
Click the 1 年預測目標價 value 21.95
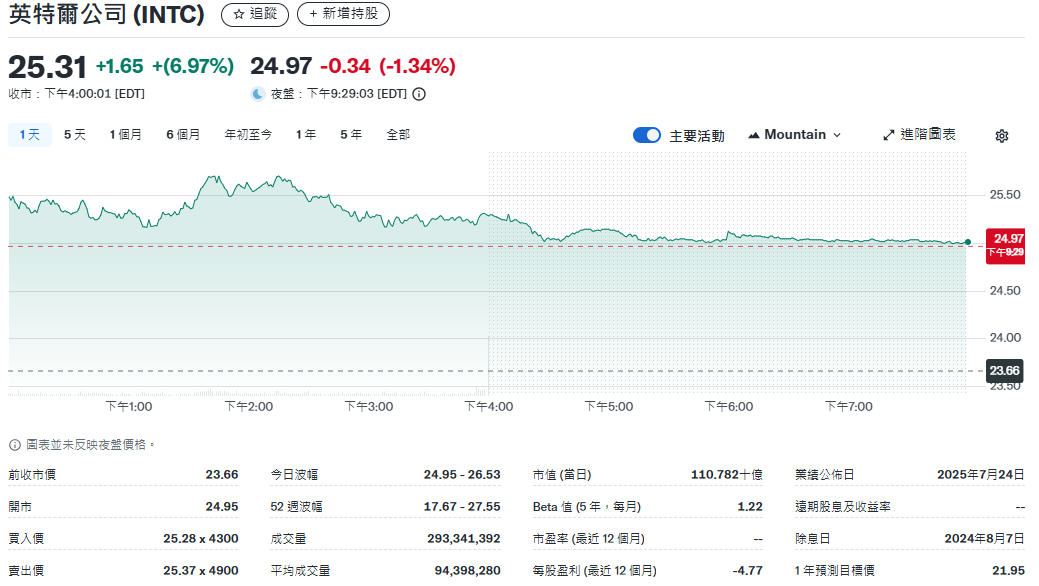click(1009, 570)
